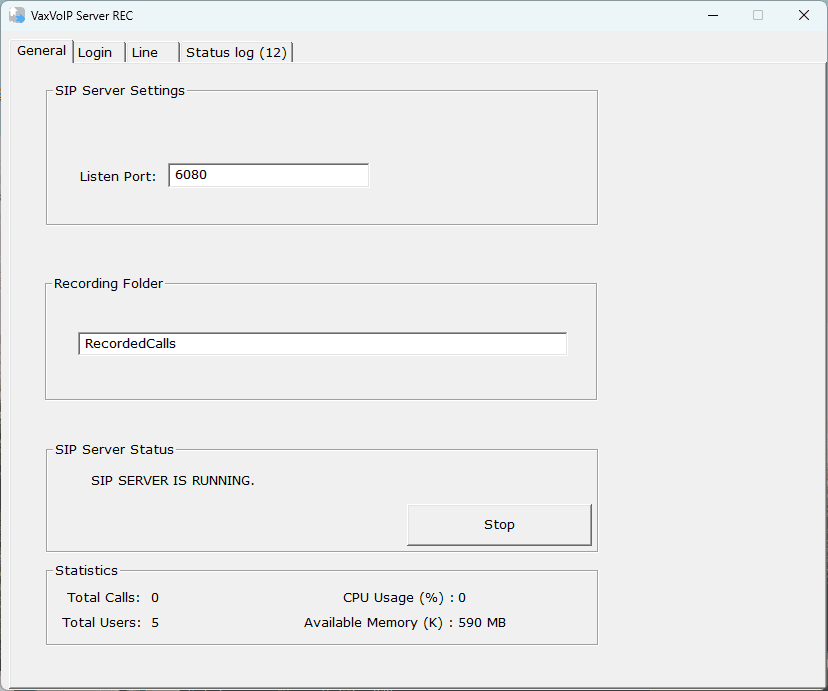Click the 'Available Memory (K) : 590 MB' text
Viewport: 828px width, 691px height.
(x=404, y=622)
